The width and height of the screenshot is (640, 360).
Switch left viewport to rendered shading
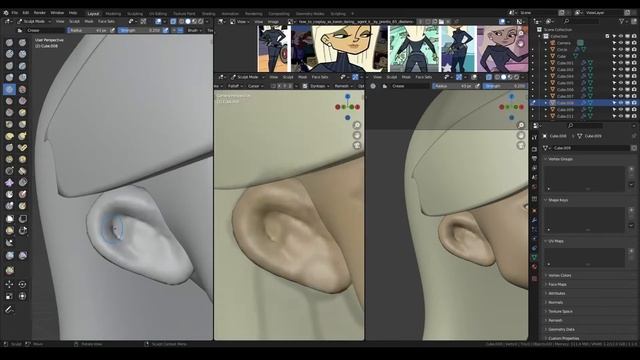click(201, 21)
